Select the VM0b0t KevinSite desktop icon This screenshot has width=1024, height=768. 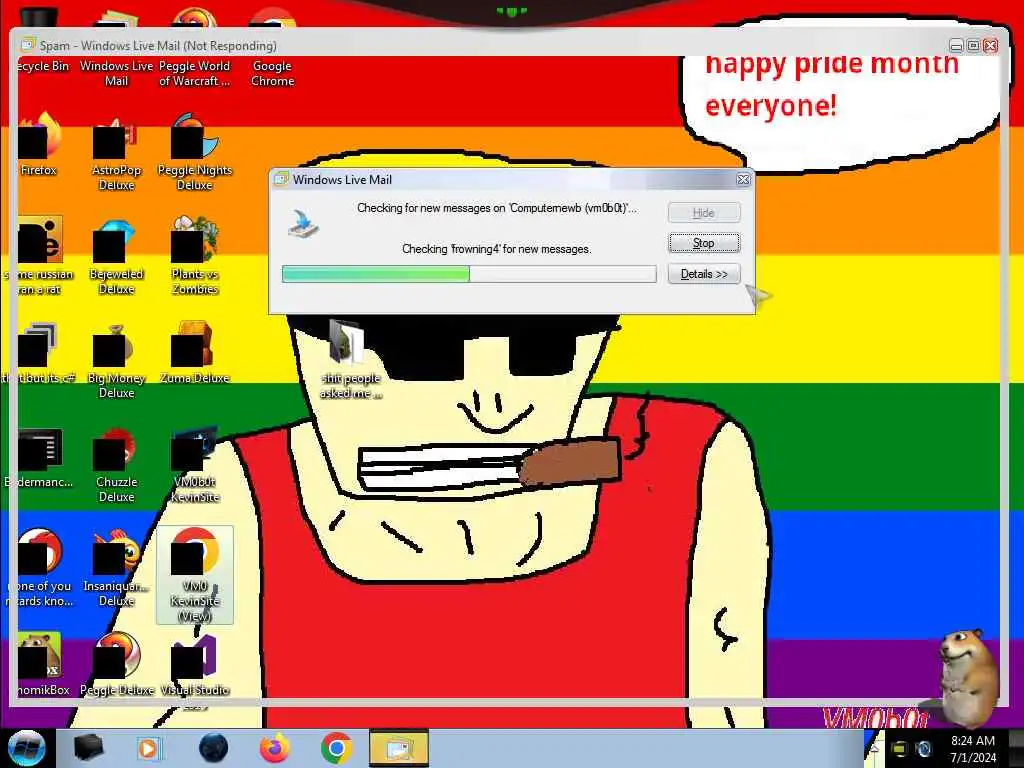pyautogui.click(x=195, y=464)
